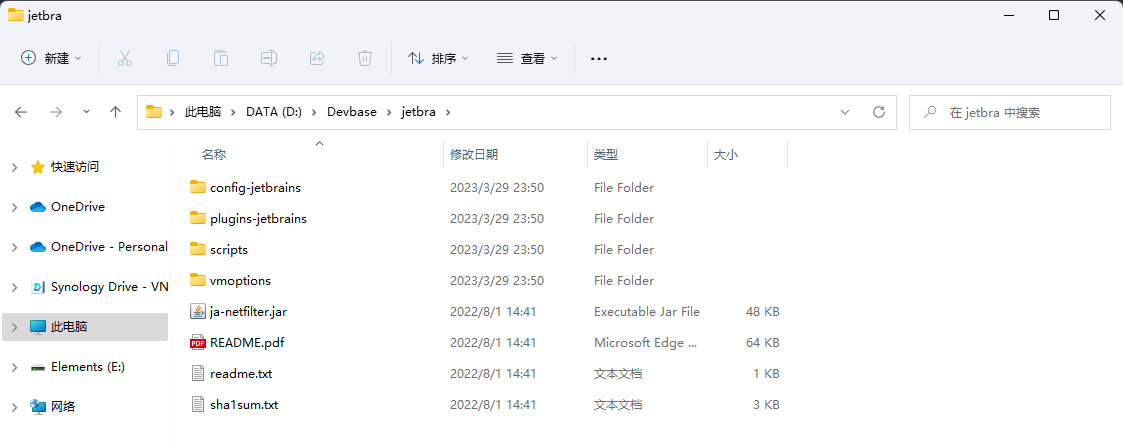This screenshot has width=1123, height=448.
Task: Select 此电脑 in the sidebar
Action: pos(69,327)
